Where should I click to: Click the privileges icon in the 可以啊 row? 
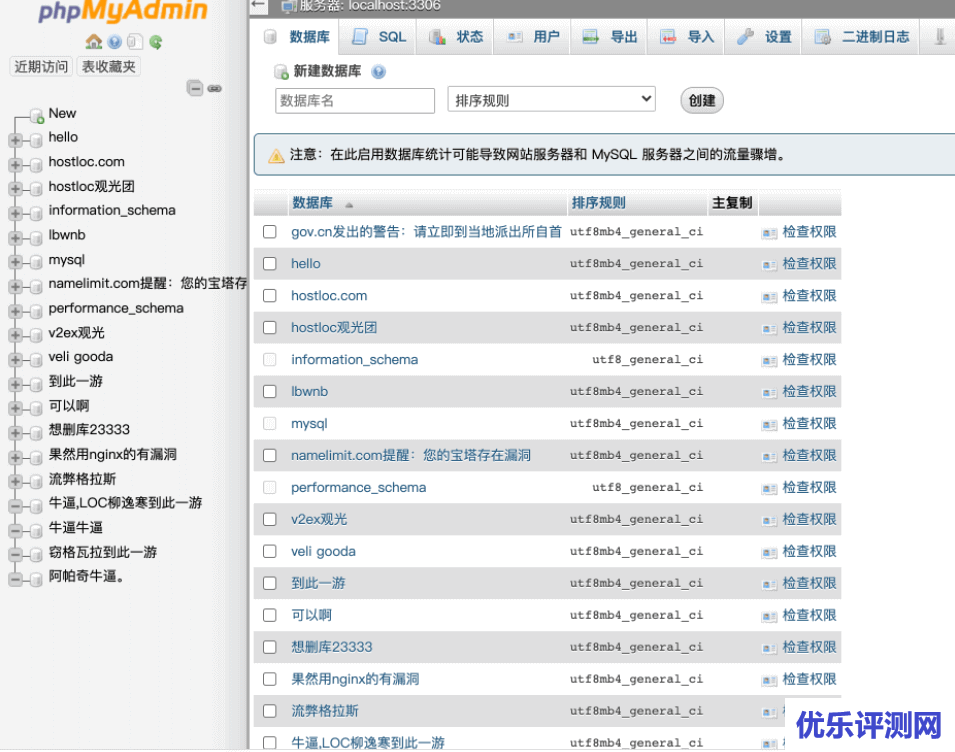[x=769, y=616]
